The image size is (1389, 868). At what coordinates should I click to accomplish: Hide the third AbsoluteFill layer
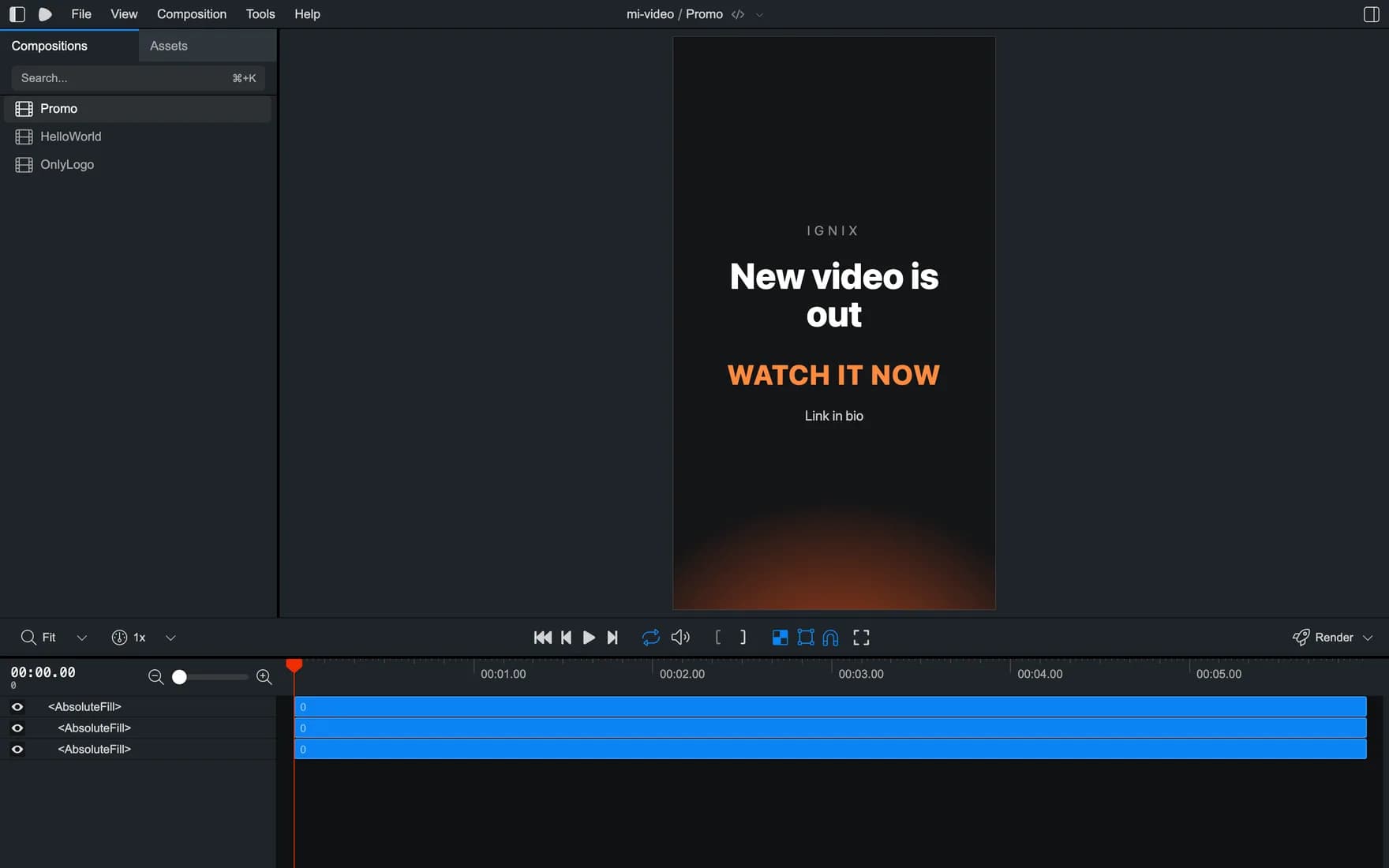[17, 750]
